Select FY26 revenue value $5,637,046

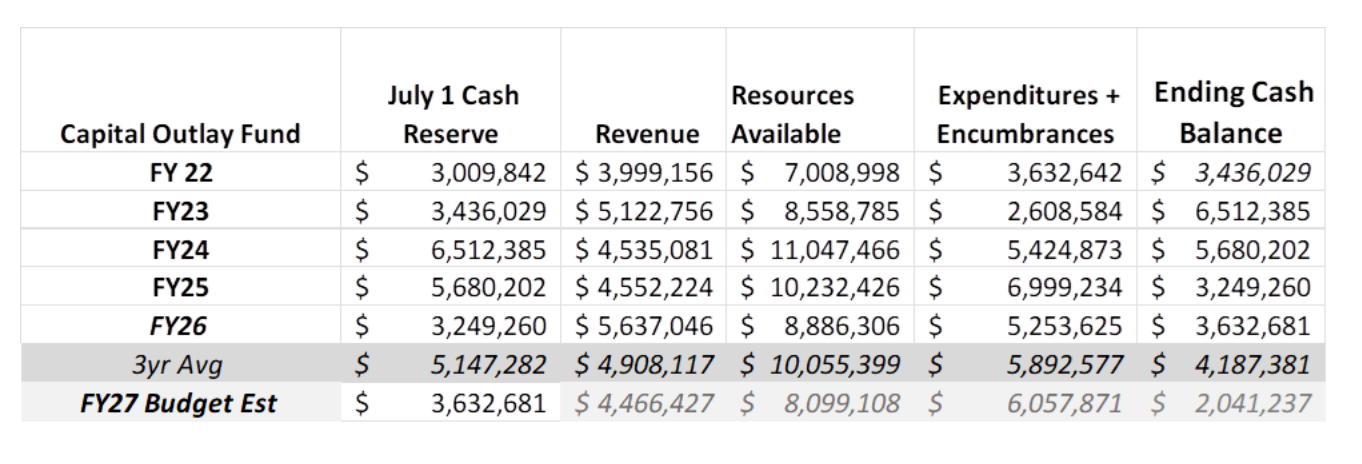(x=644, y=327)
